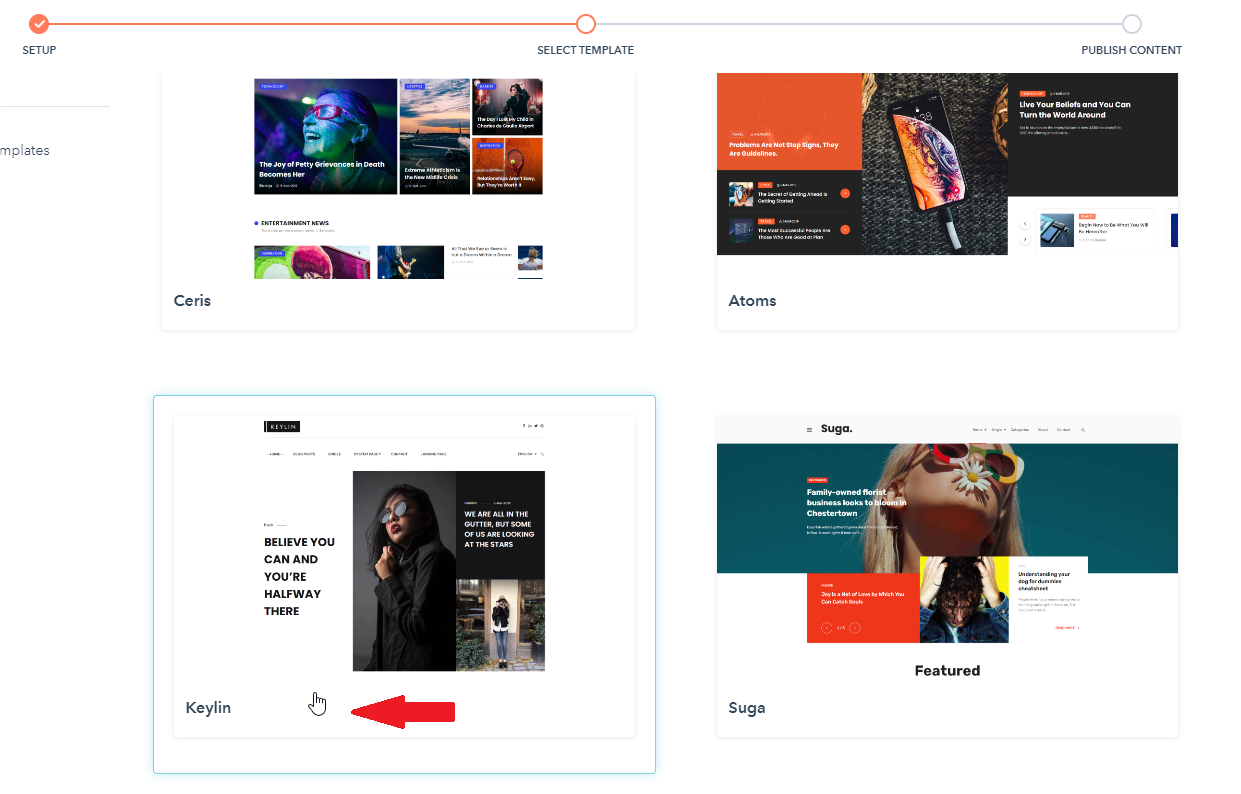1241x794 pixels.
Task: Click the right carousel arrow in Atoms preview
Action: click(1025, 240)
